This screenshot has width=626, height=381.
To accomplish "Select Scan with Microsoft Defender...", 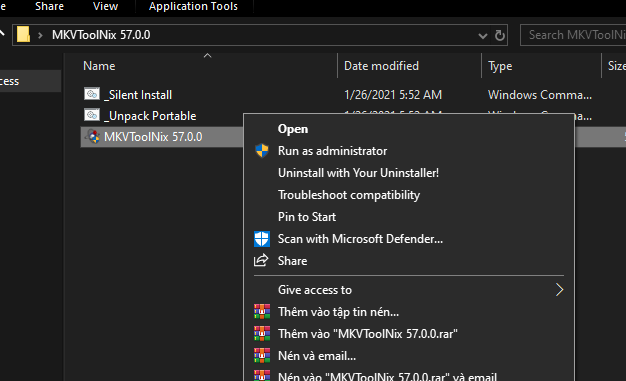I will click(x=360, y=239).
